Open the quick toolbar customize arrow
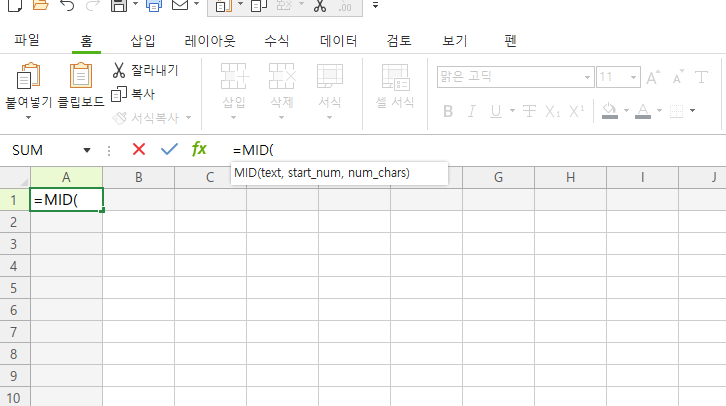726x406 pixels. coord(376,6)
